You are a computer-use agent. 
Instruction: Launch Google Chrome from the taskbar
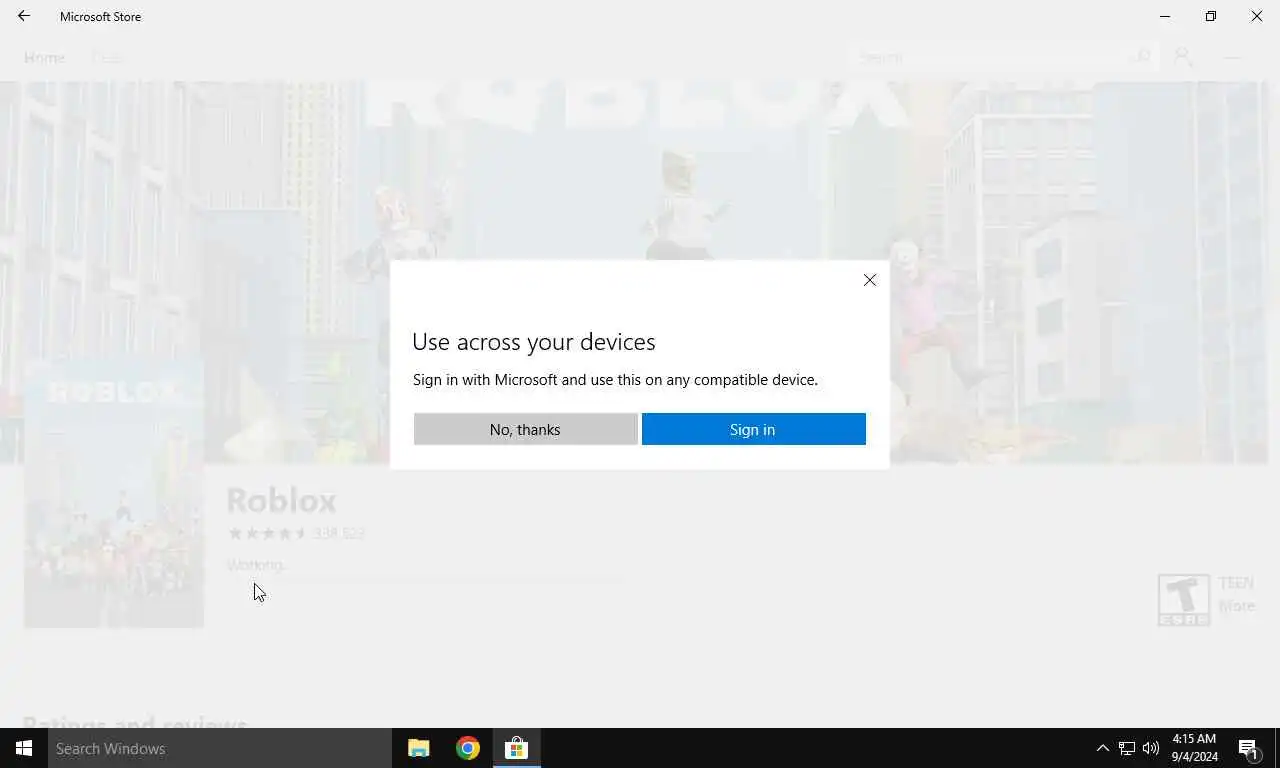(467, 748)
